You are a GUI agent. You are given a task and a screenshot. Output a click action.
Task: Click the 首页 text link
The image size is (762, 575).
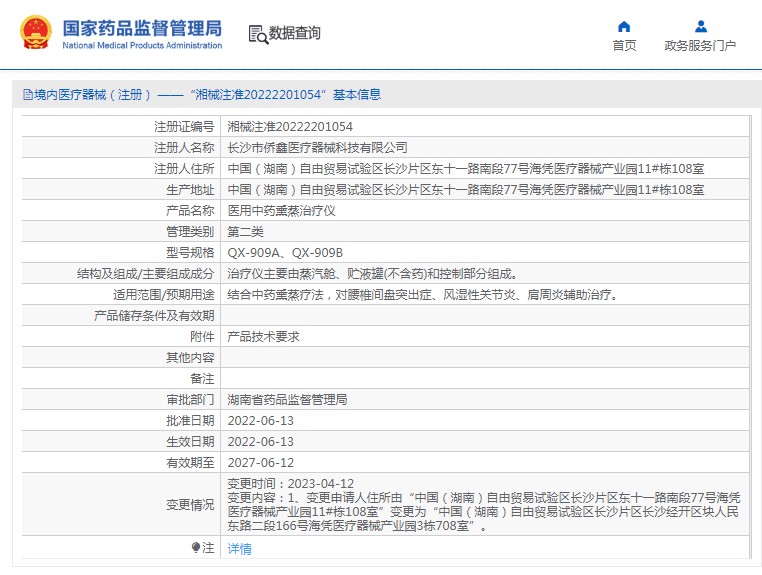click(x=624, y=45)
